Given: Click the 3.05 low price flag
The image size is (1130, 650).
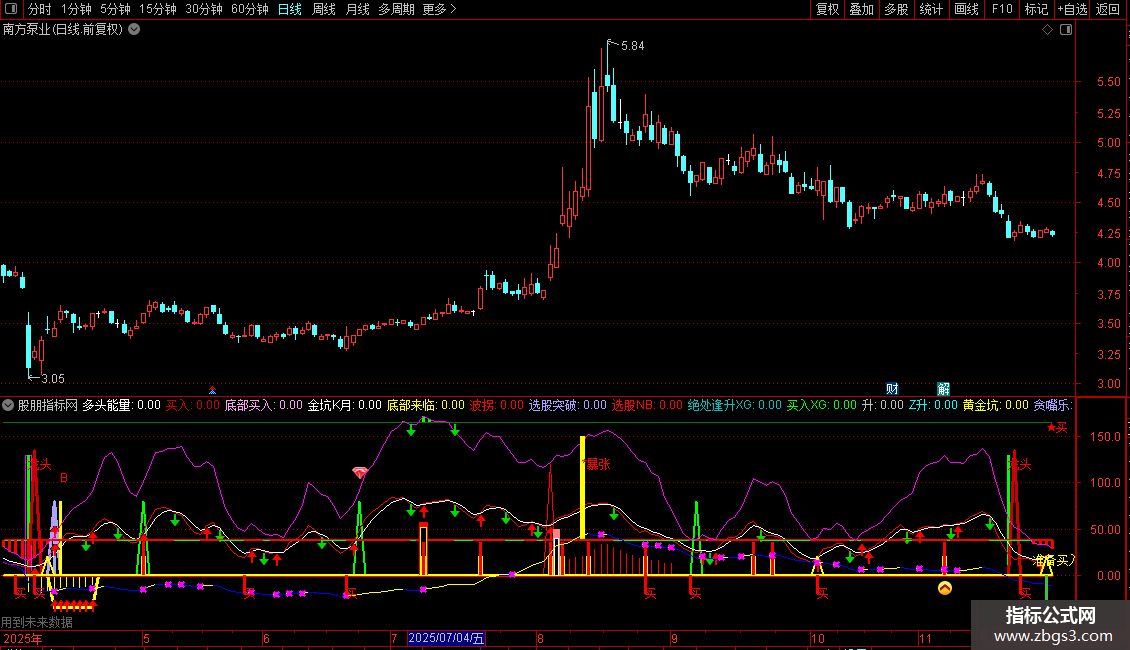Looking at the screenshot, I should tap(51, 378).
